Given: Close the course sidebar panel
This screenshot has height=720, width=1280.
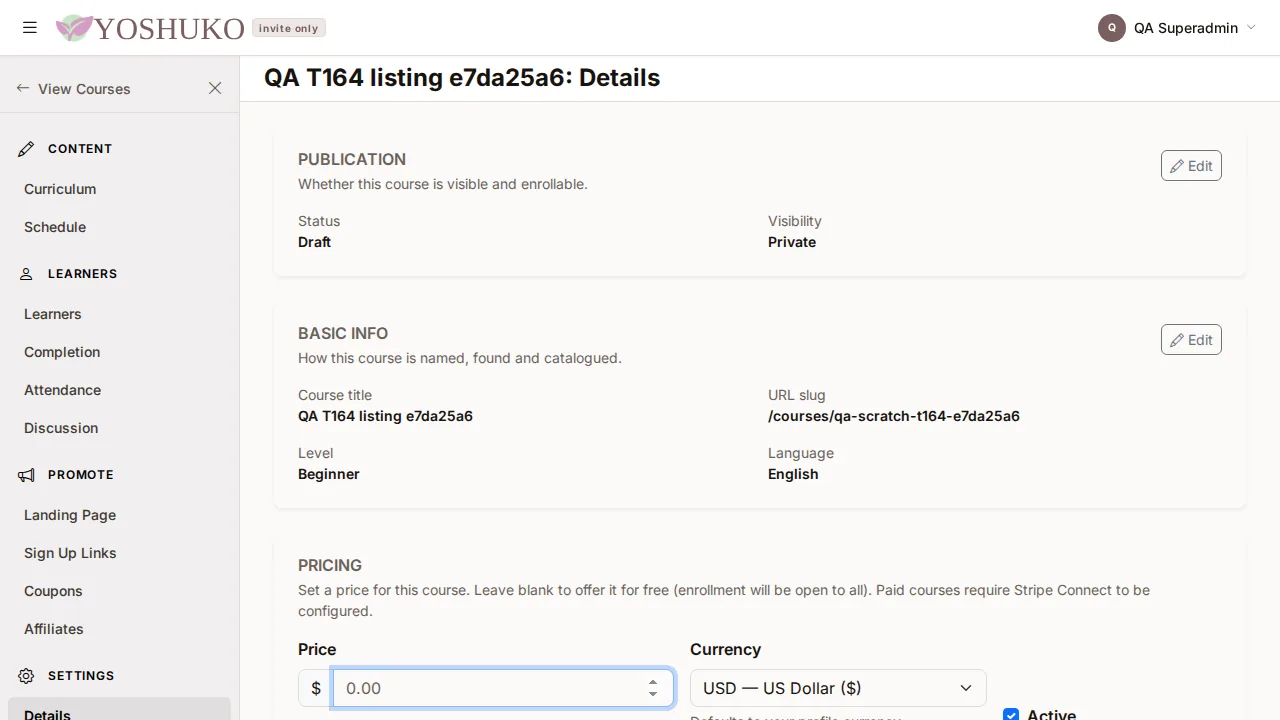Looking at the screenshot, I should pyautogui.click(x=215, y=88).
